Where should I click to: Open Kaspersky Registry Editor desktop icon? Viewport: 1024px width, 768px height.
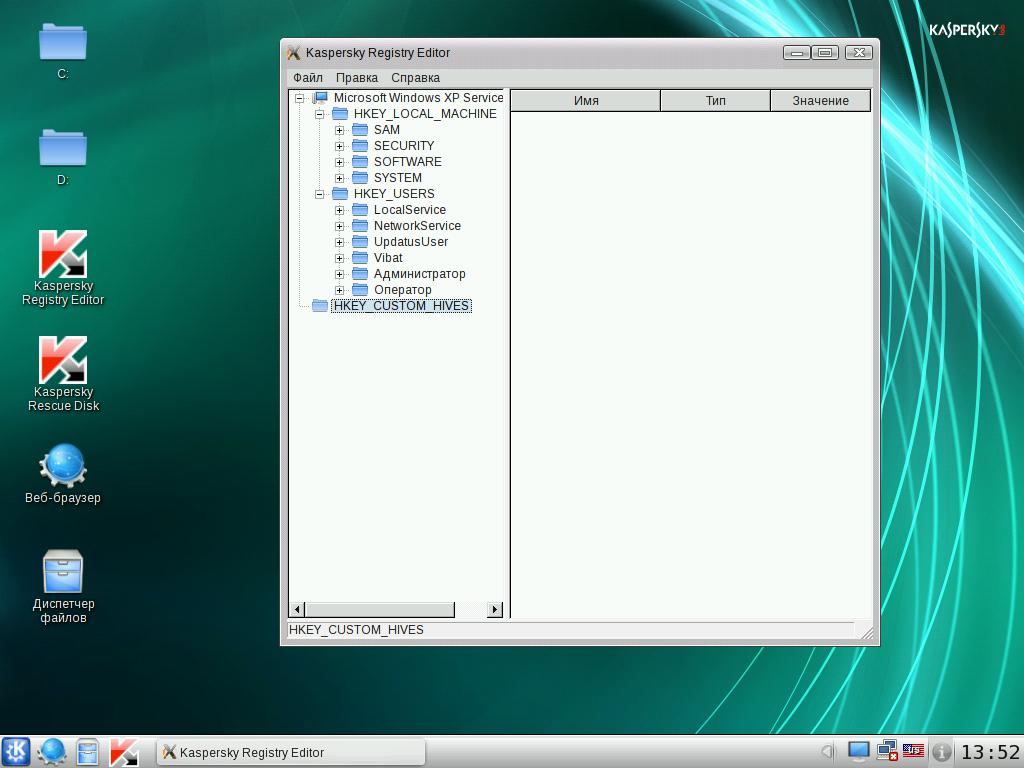pyautogui.click(x=63, y=256)
